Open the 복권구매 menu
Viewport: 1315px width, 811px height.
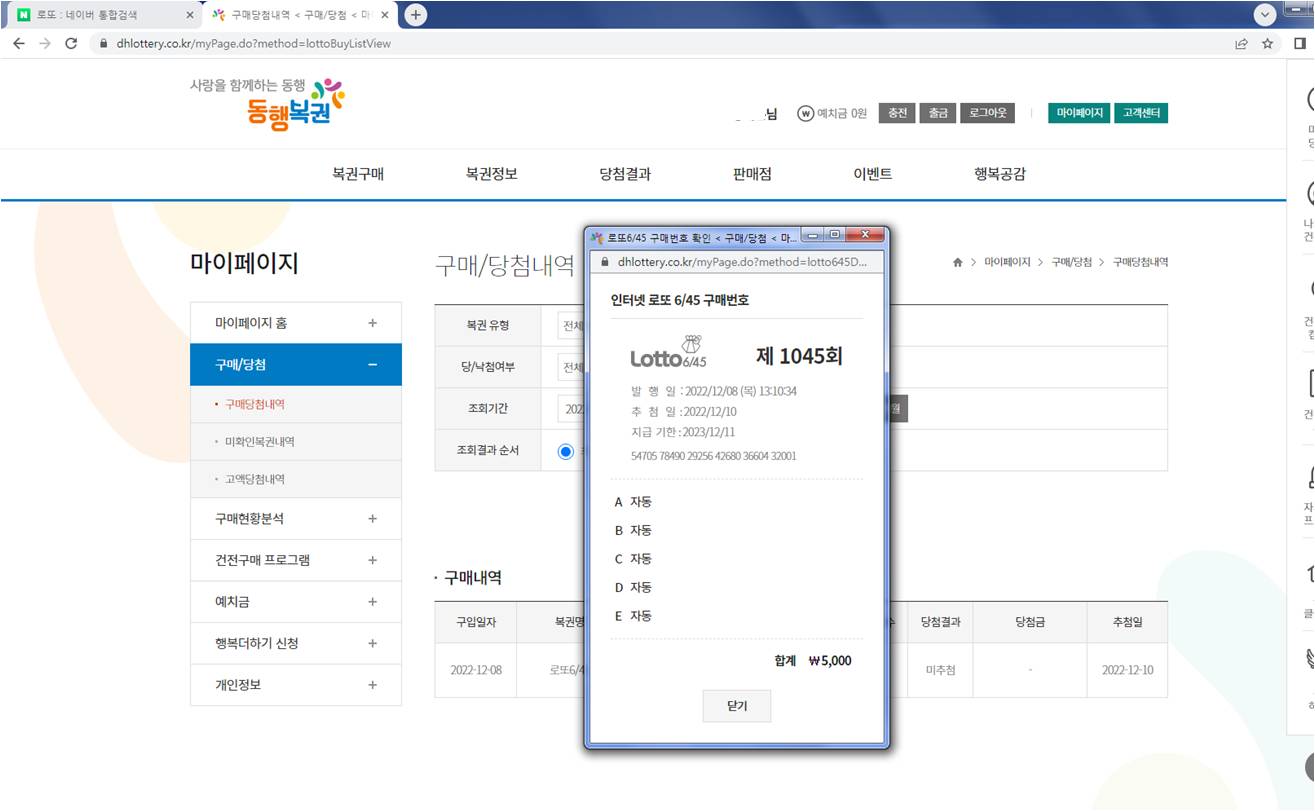coord(358,174)
